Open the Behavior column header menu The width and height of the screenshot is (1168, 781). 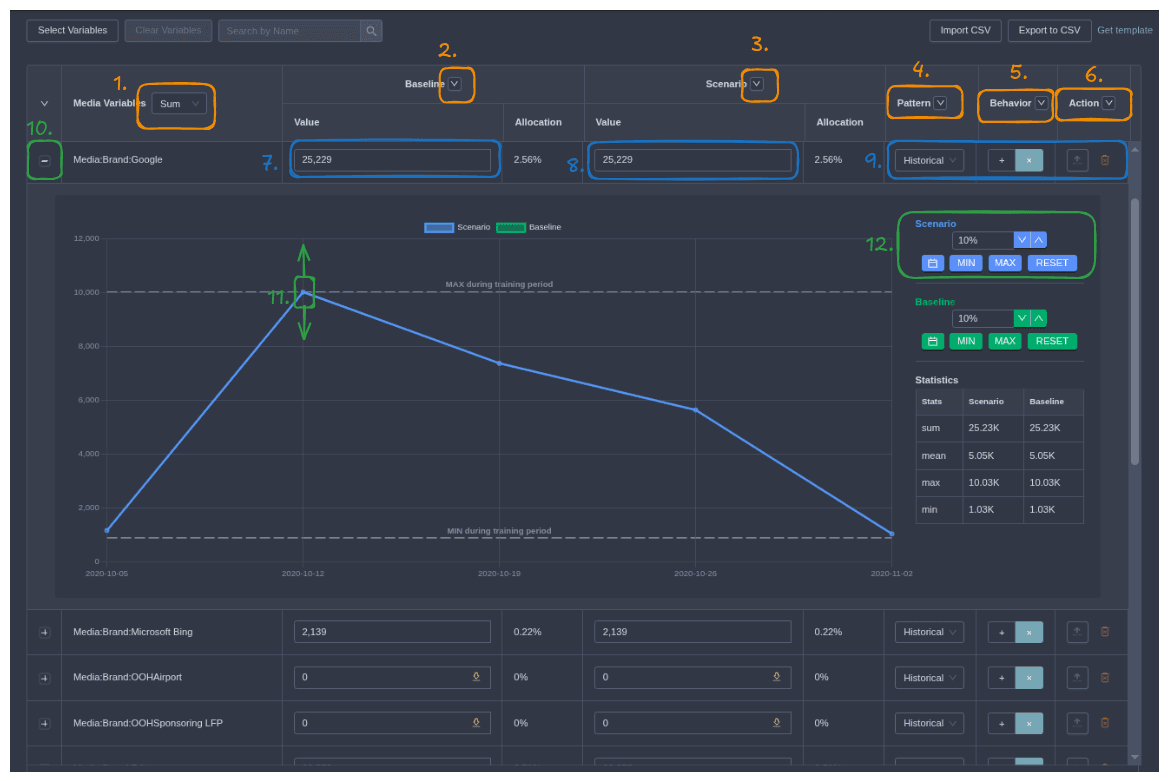pos(1041,103)
